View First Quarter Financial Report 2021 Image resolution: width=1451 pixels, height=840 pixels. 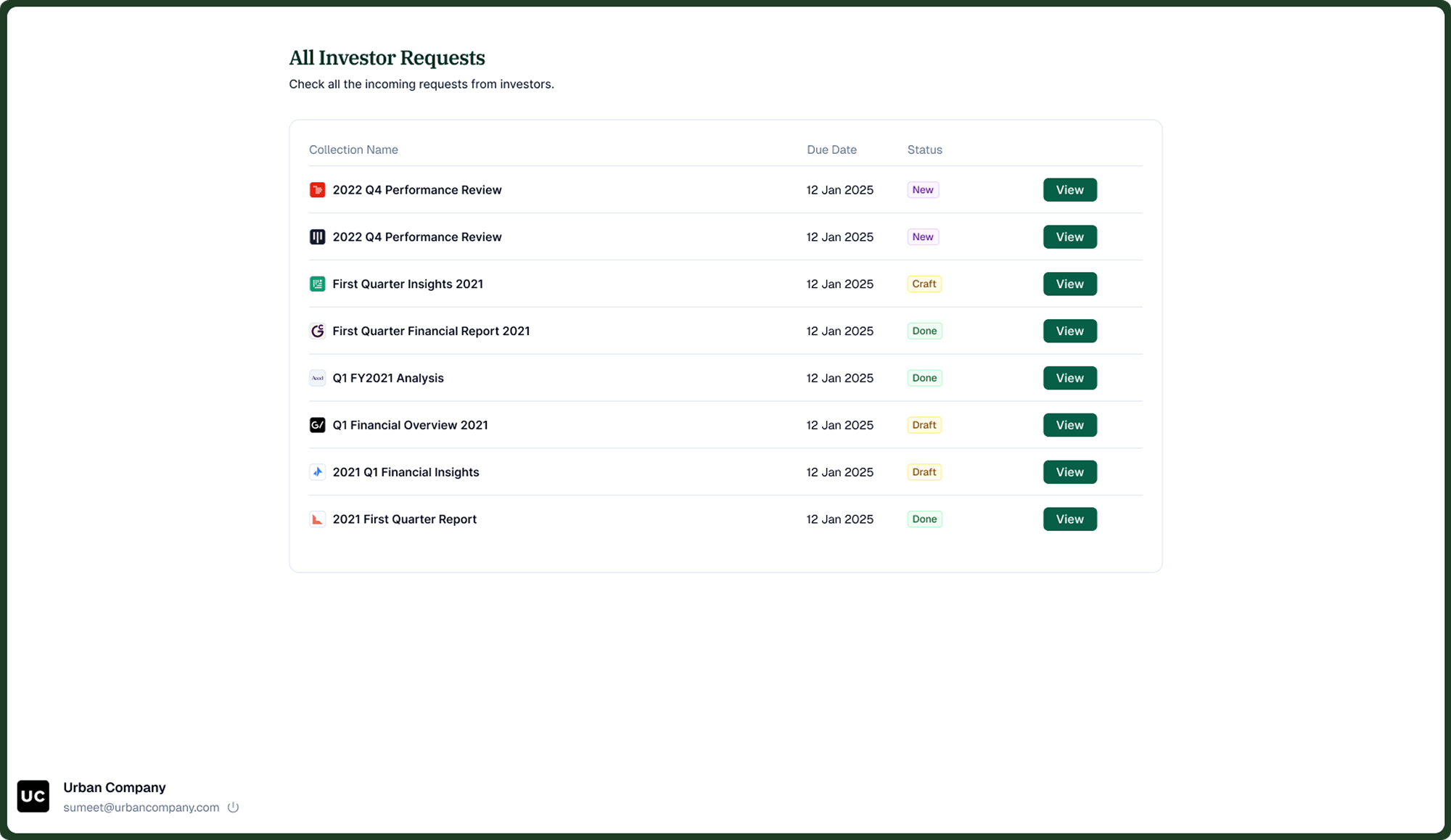tap(1070, 331)
